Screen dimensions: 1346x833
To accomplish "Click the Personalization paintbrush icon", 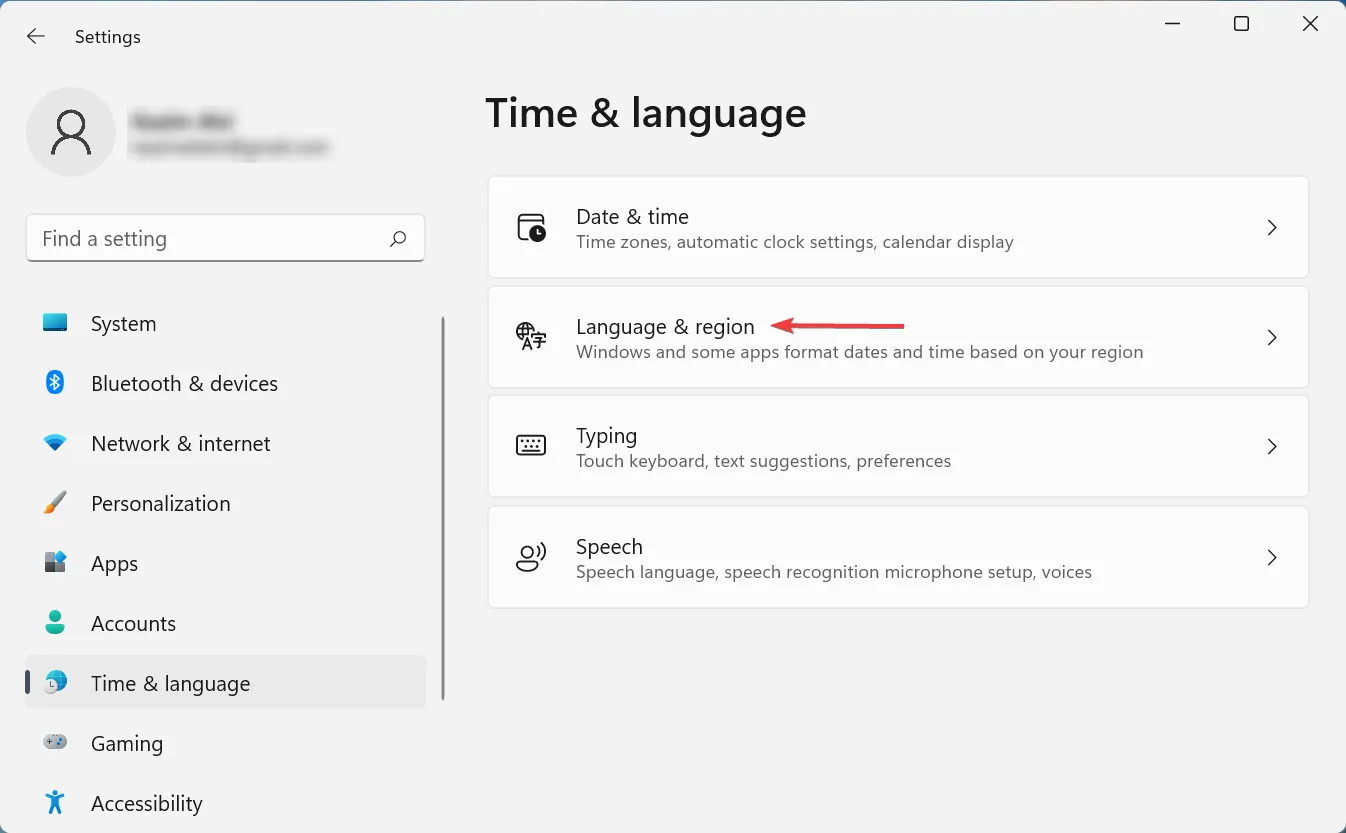I will [55, 503].
